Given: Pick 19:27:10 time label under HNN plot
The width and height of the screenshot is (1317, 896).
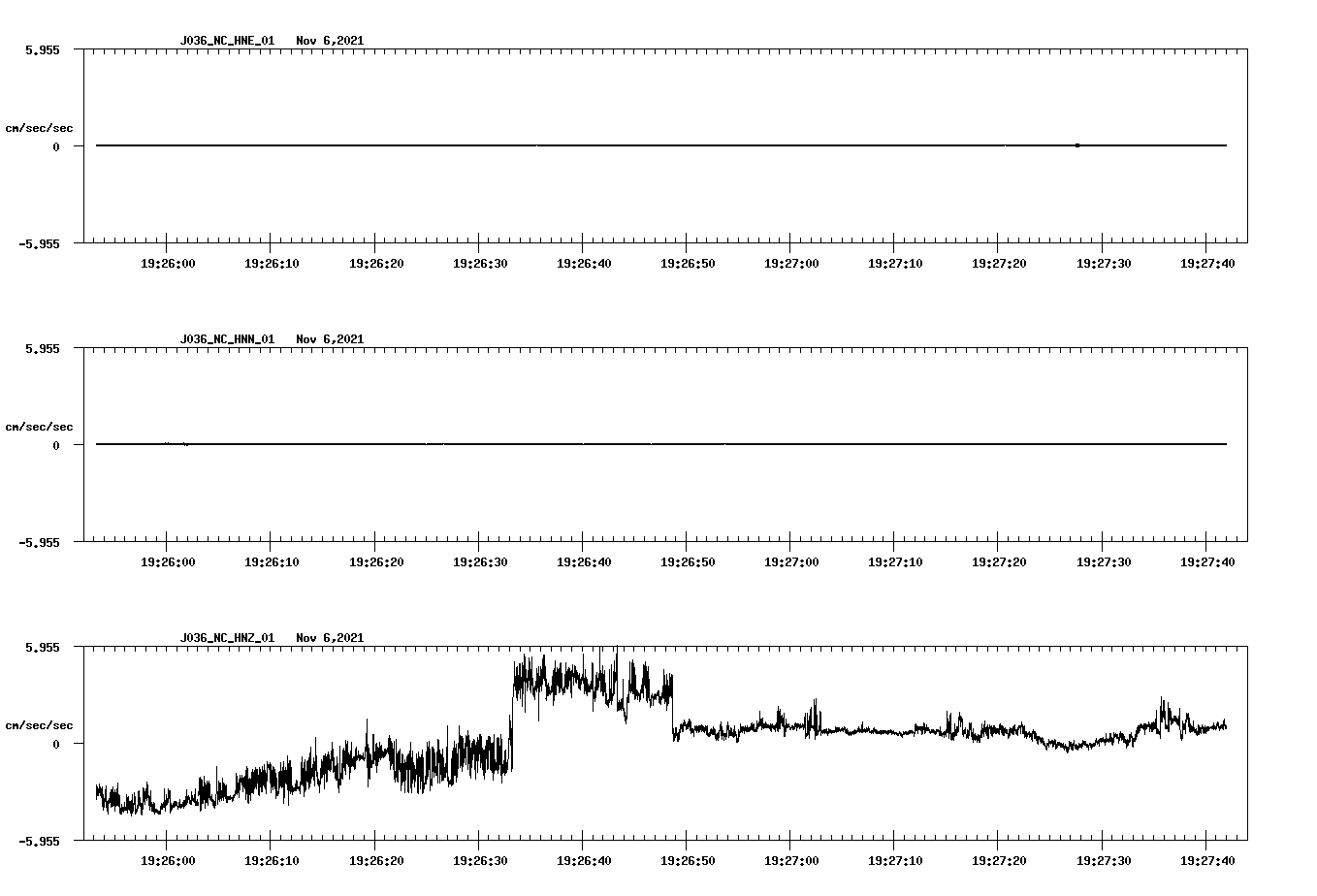Looking at the screenshot, I should pos(894,561).
